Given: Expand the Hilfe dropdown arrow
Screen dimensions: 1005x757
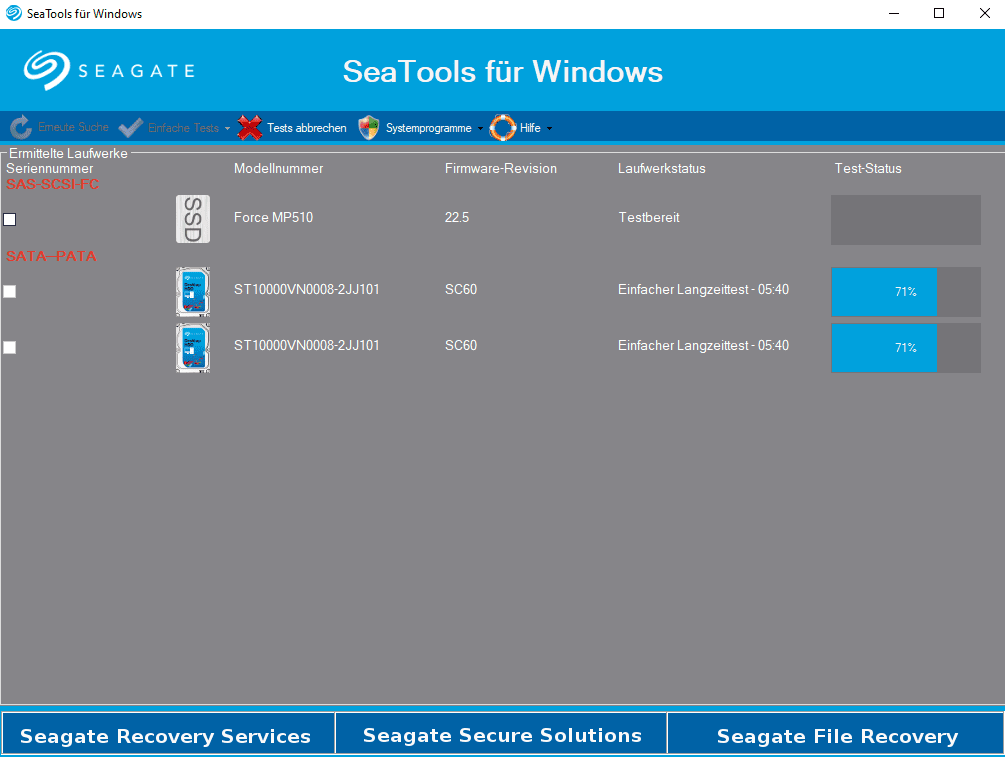Looking at the screenshot, I should click(x=549, y=128).
